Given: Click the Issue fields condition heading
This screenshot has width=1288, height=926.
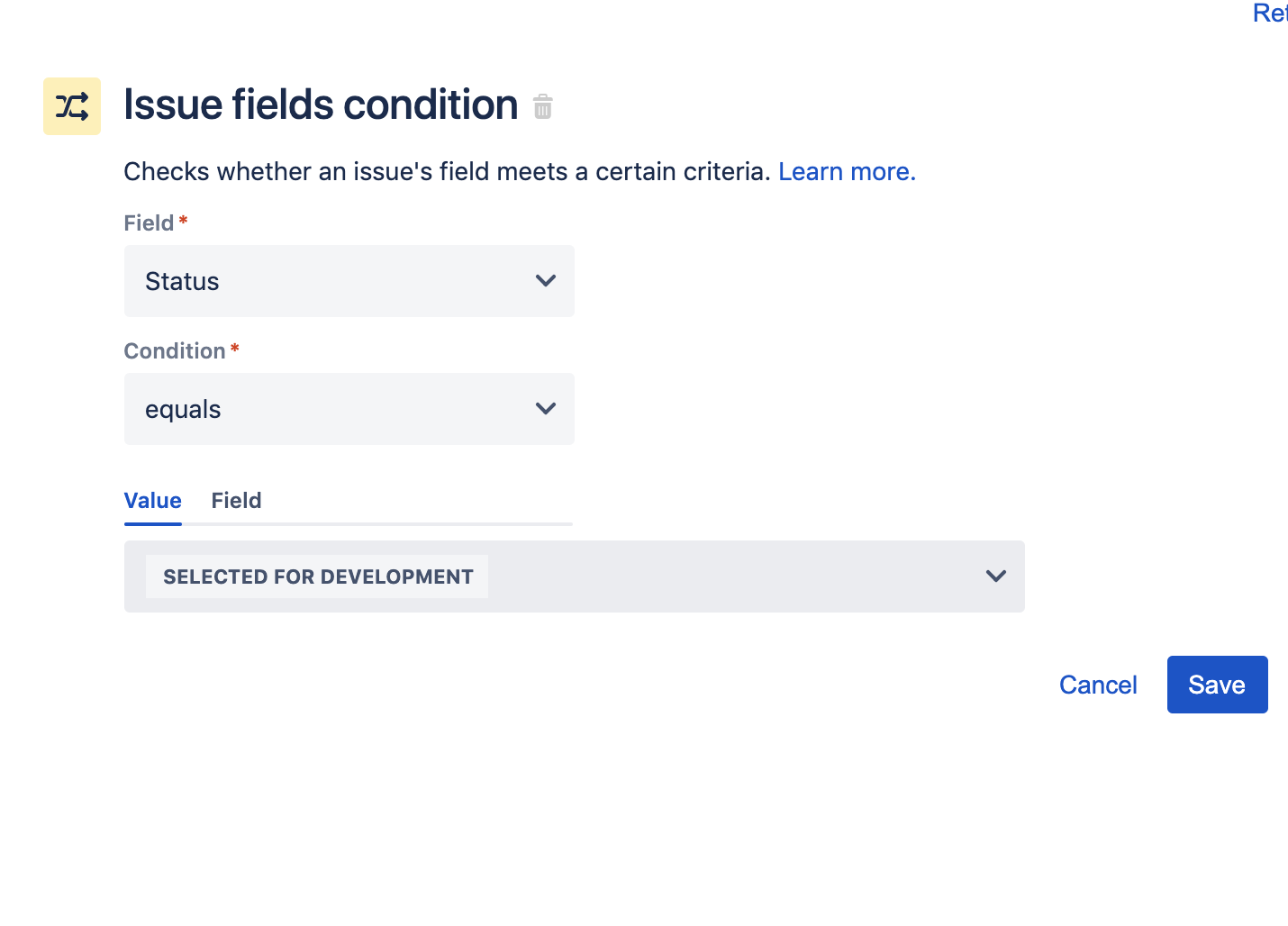Looking at the screenshot, I should click(x=321, y=104).
